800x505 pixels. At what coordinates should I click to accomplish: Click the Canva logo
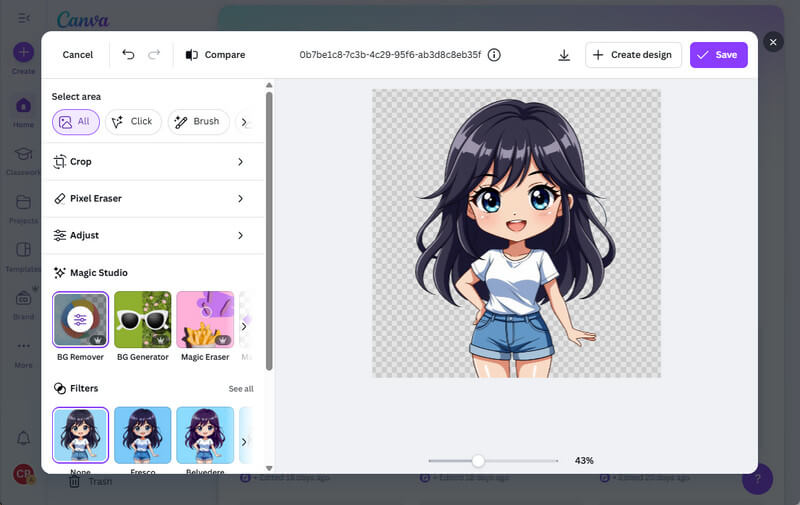[83, 20]
